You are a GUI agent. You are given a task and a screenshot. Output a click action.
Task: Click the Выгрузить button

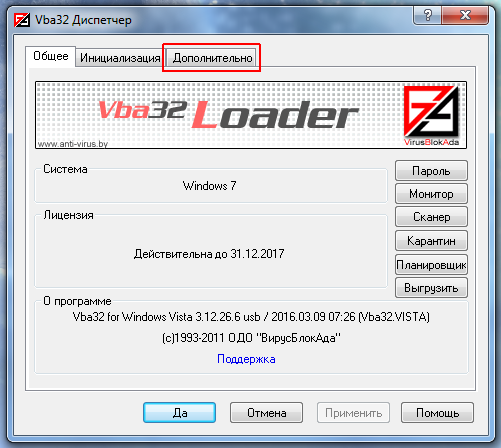(x=431, y=288)
